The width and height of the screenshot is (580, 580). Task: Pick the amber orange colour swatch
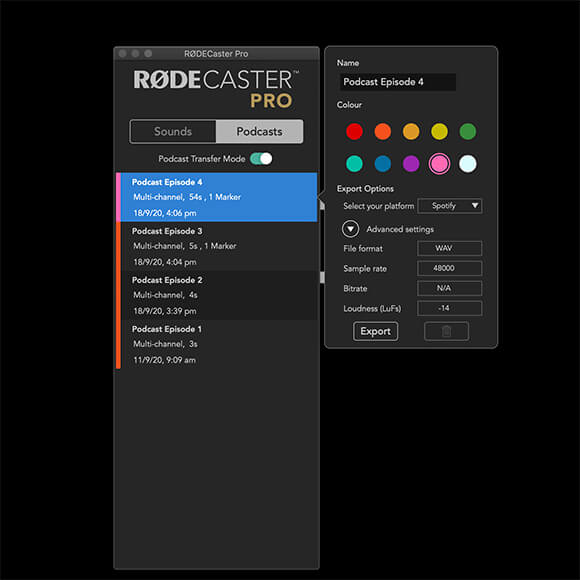point(411,131)
